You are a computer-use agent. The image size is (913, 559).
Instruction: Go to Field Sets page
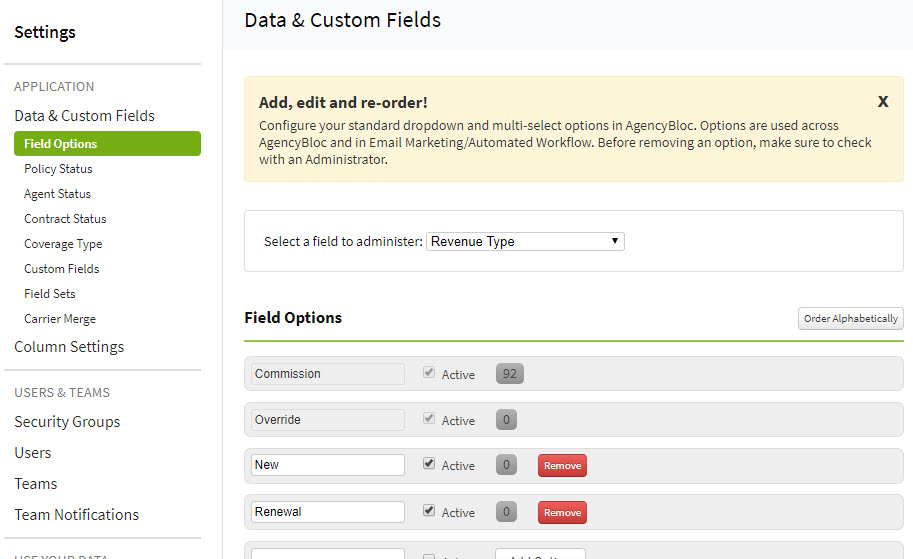tap(49, 294)
